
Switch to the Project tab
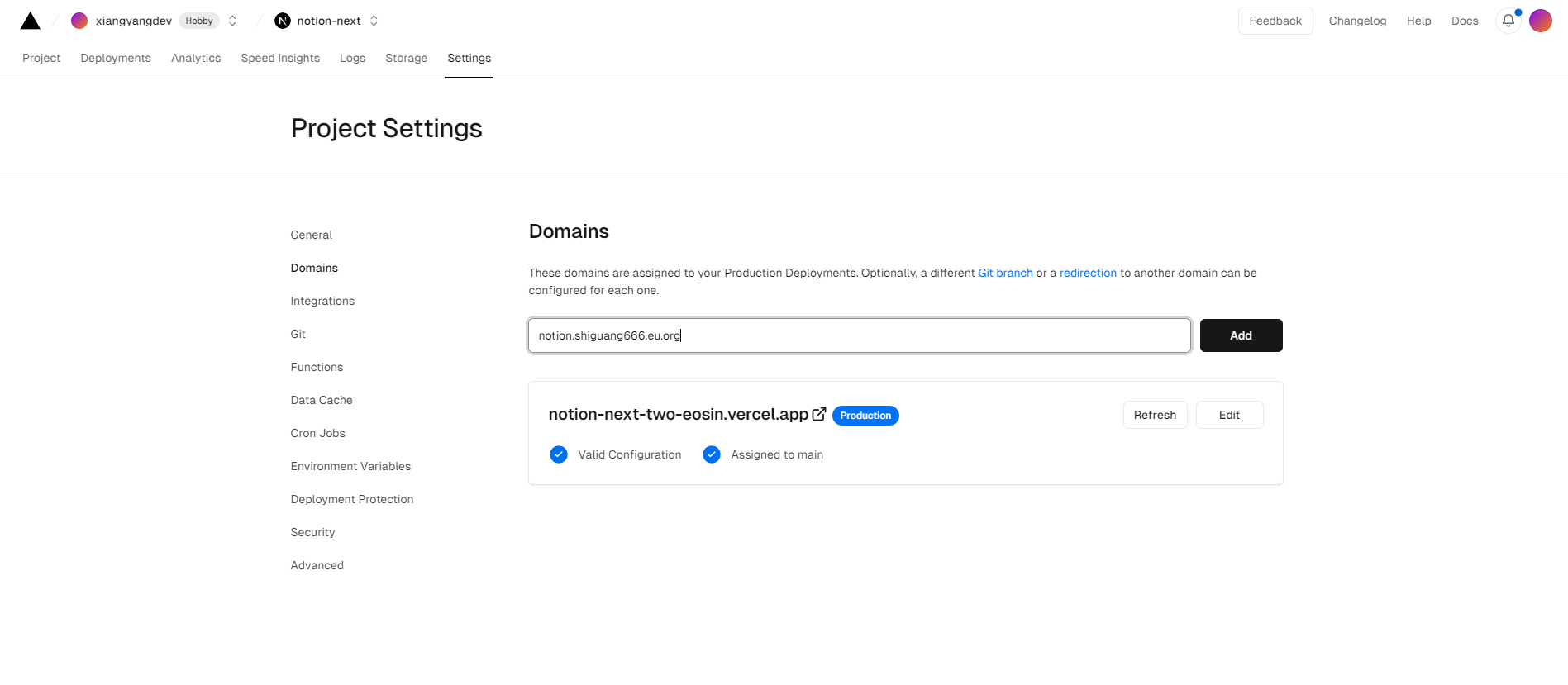[x=41, y=58]
